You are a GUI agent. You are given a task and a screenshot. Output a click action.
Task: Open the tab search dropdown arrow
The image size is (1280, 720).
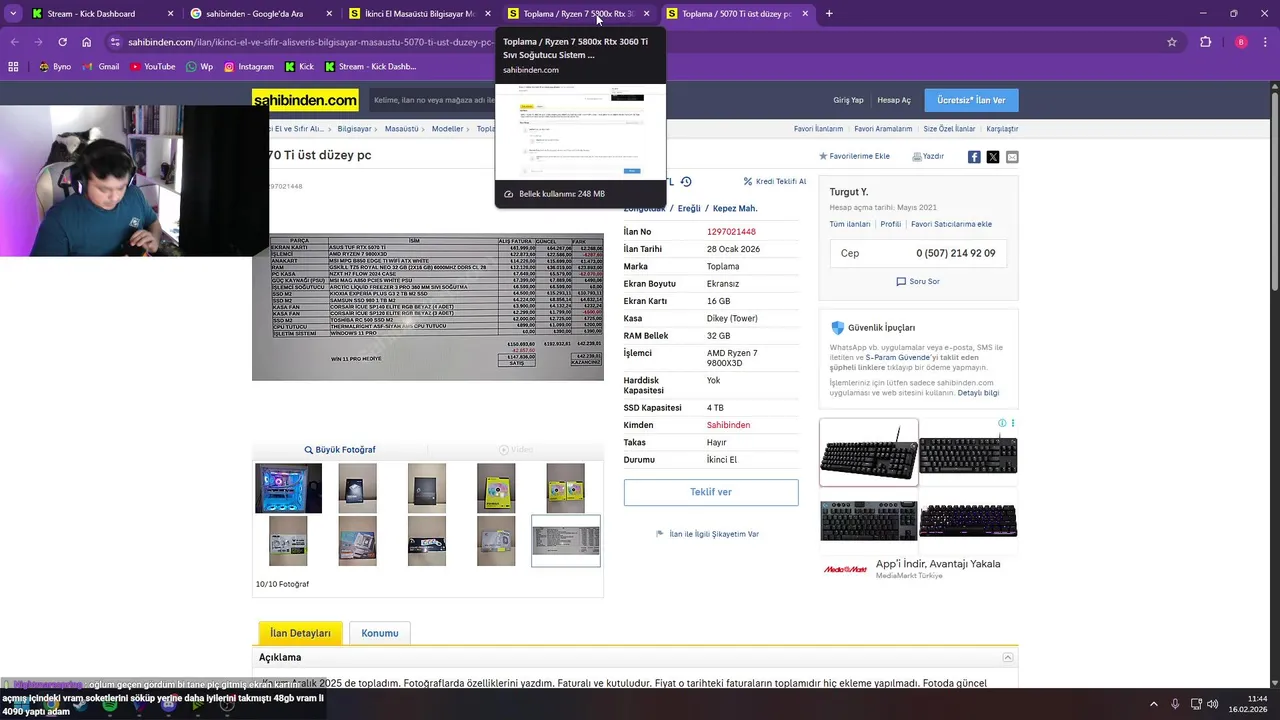(x=13, y=14)
